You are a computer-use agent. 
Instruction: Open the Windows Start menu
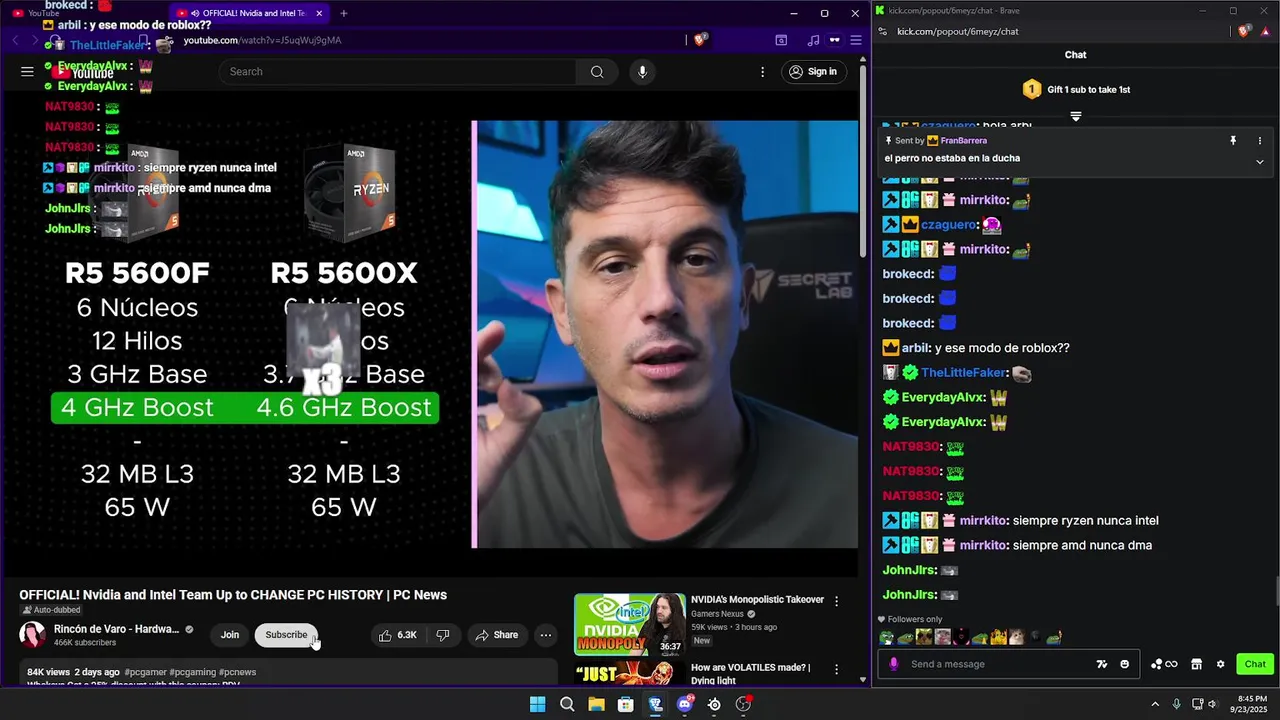coord(537,704)
